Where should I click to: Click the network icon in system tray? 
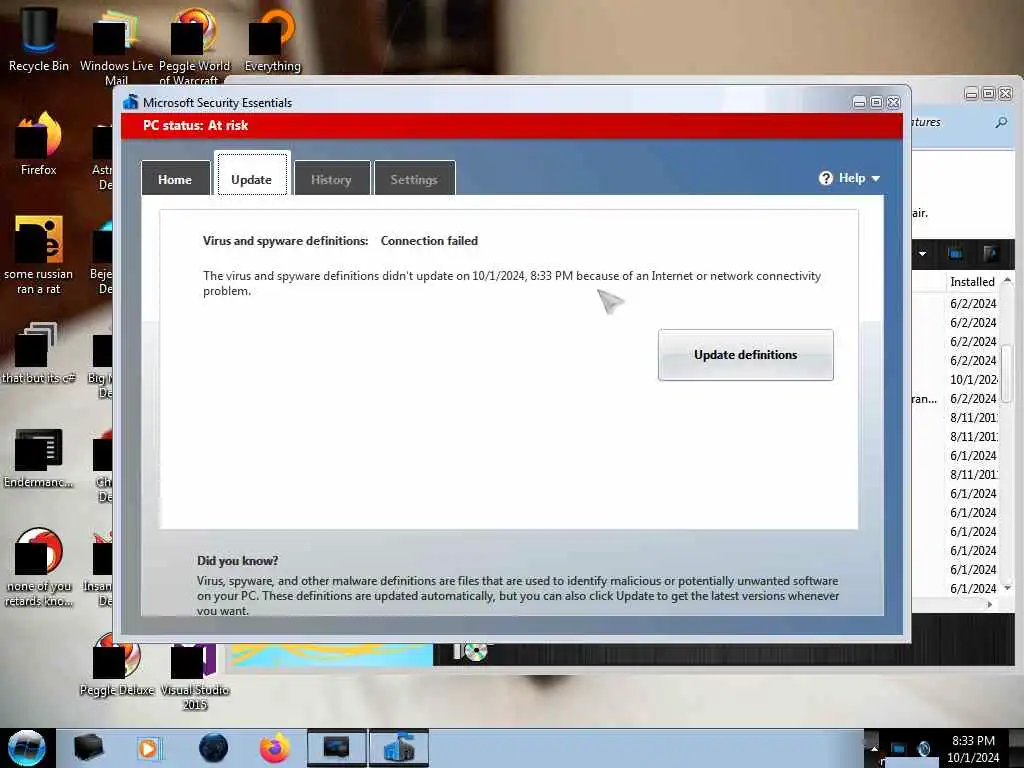coord(898,748)
